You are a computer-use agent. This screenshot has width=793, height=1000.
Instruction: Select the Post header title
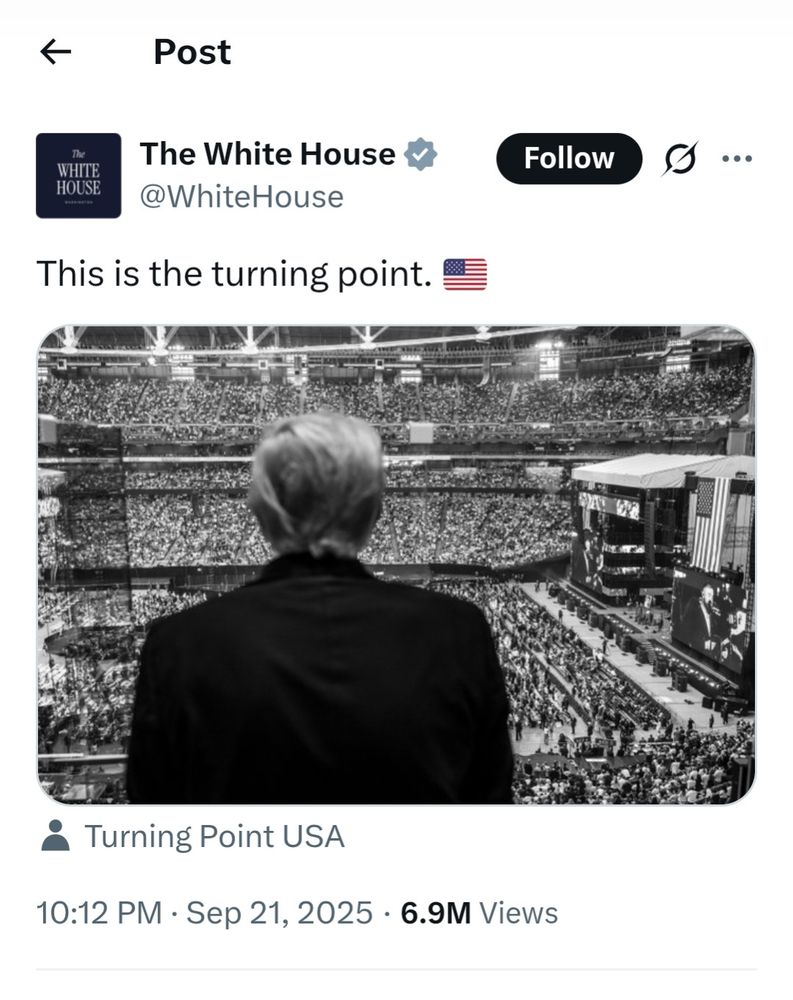coord(190,52)
